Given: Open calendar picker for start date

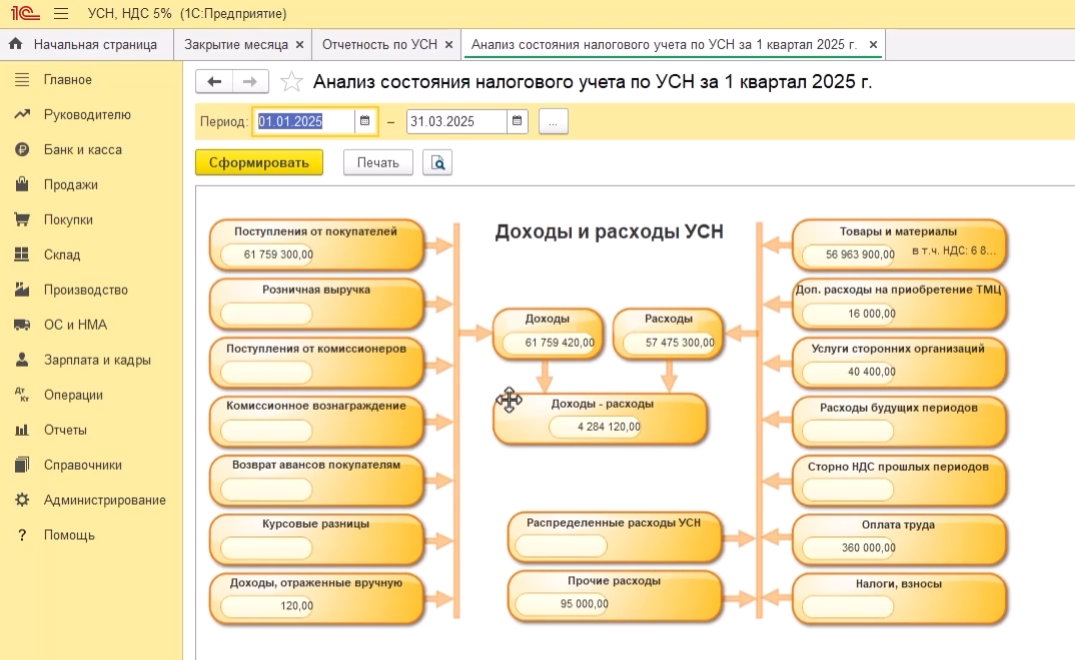Looking at the screenshot, I should point(365,122).
